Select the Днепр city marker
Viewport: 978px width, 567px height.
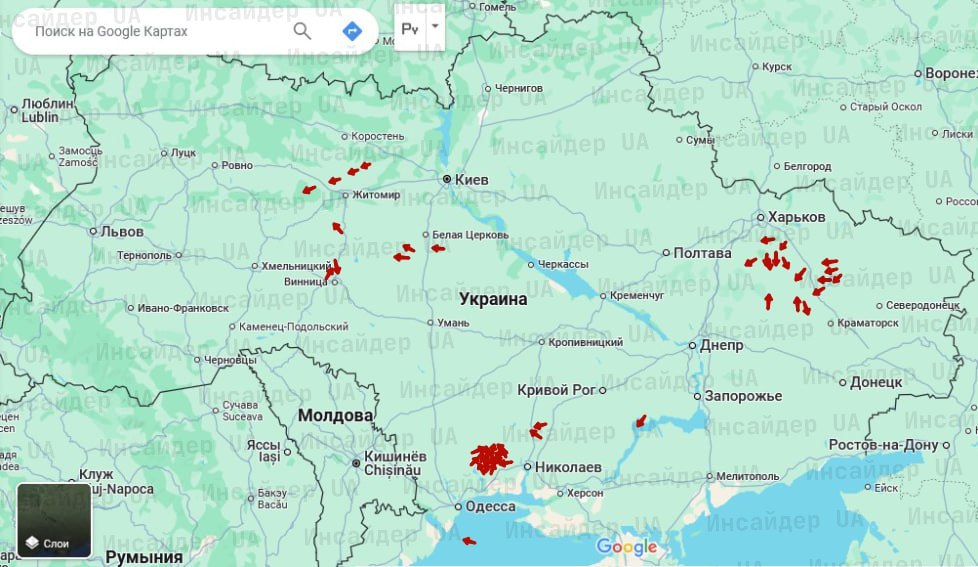pos(692,346)
